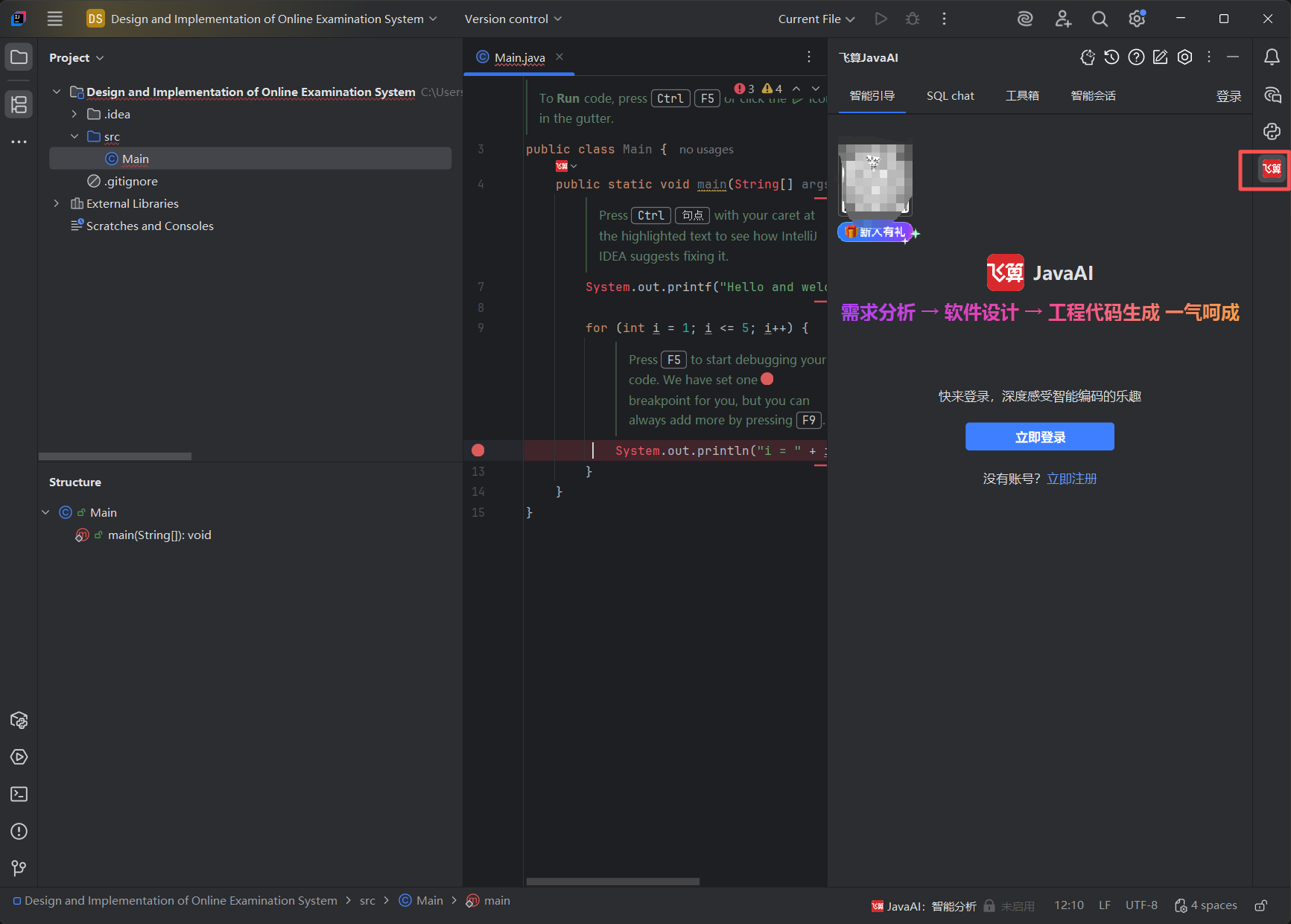The width and height of the screenshot is (1291, 924).
Task: Open JavaAI history clock icon
Action: [x=1111, y=57]
